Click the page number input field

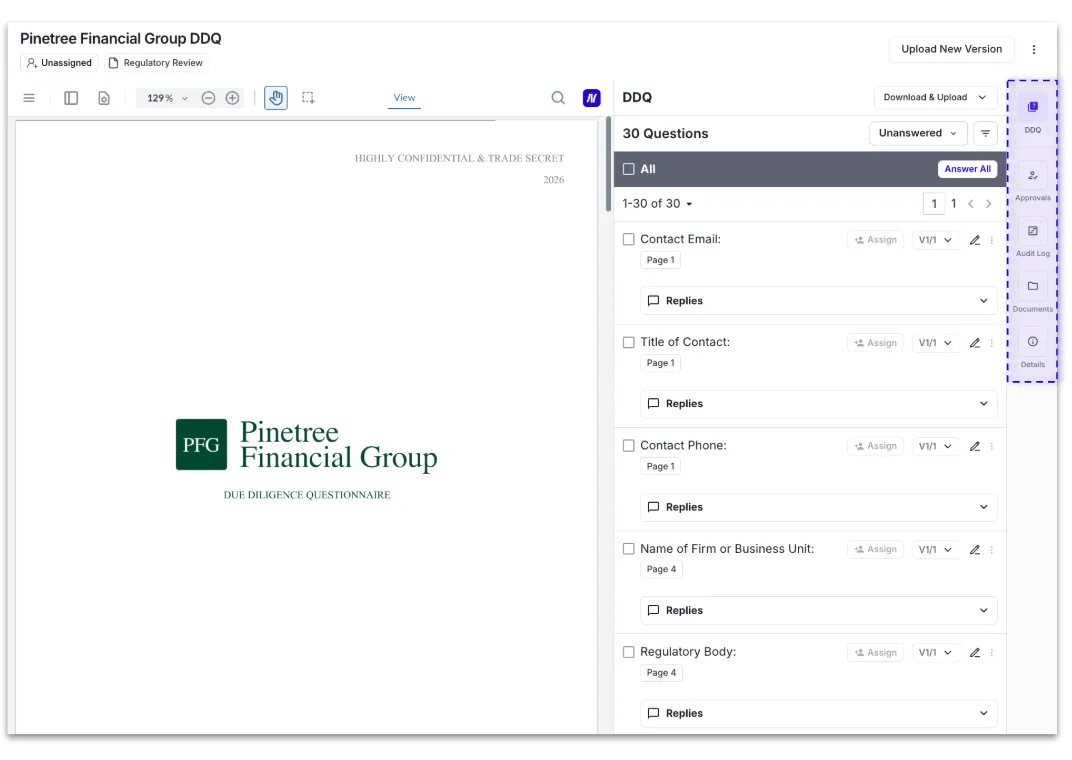[934, 204]
